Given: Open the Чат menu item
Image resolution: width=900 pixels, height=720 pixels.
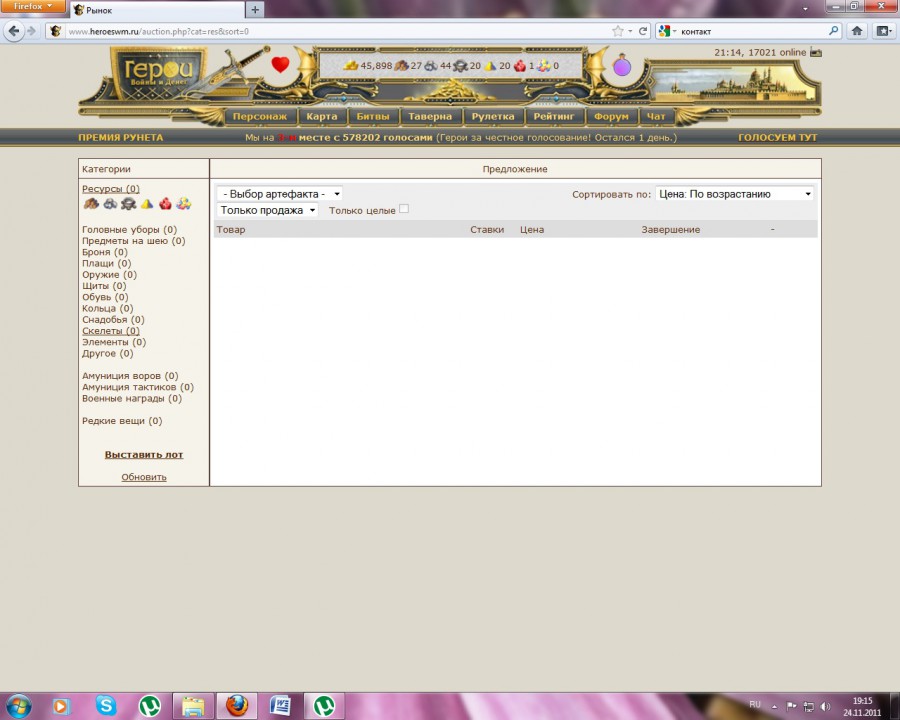Looking at the screenshot, I should [656, 116].
